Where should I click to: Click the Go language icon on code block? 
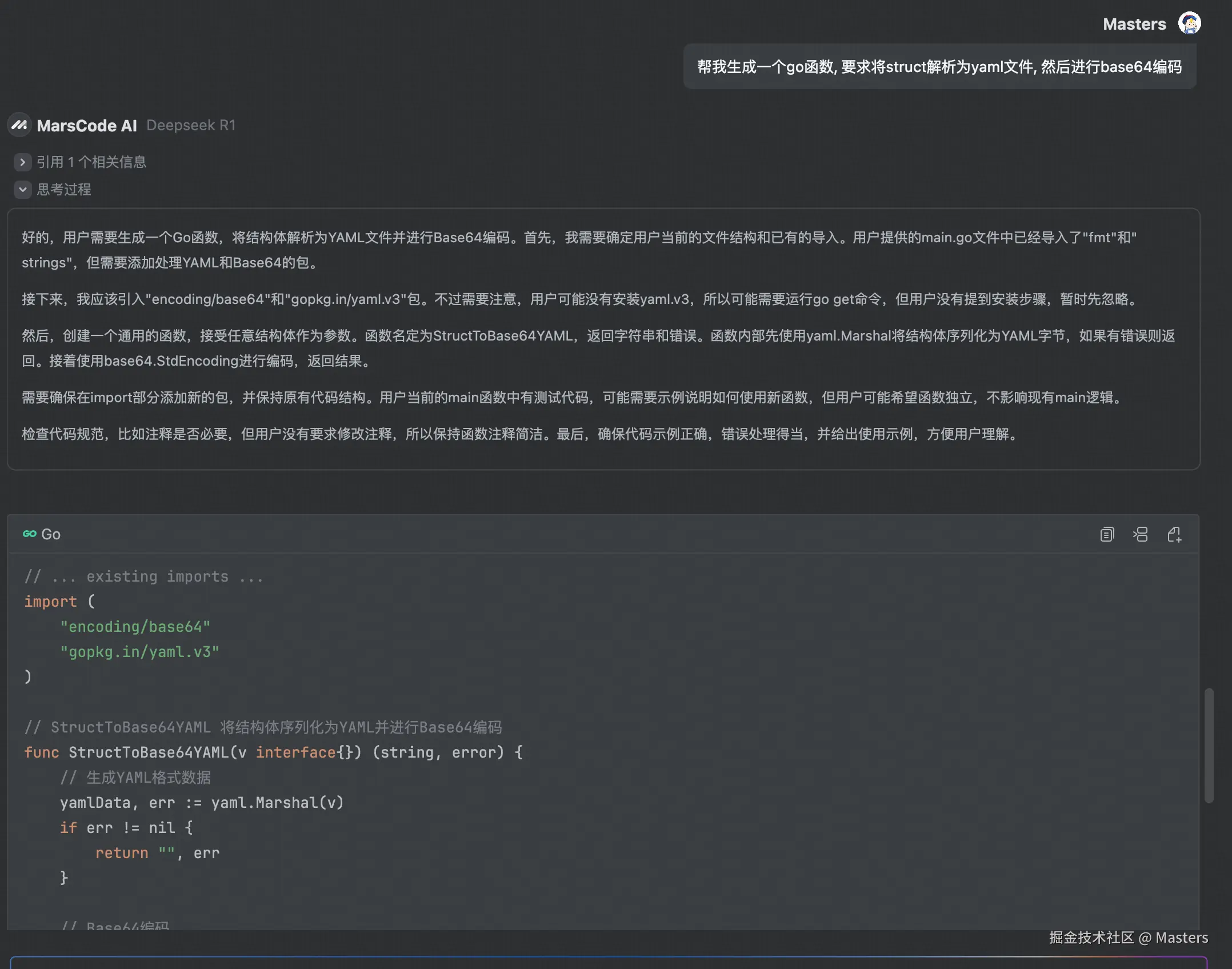[30, 534]
